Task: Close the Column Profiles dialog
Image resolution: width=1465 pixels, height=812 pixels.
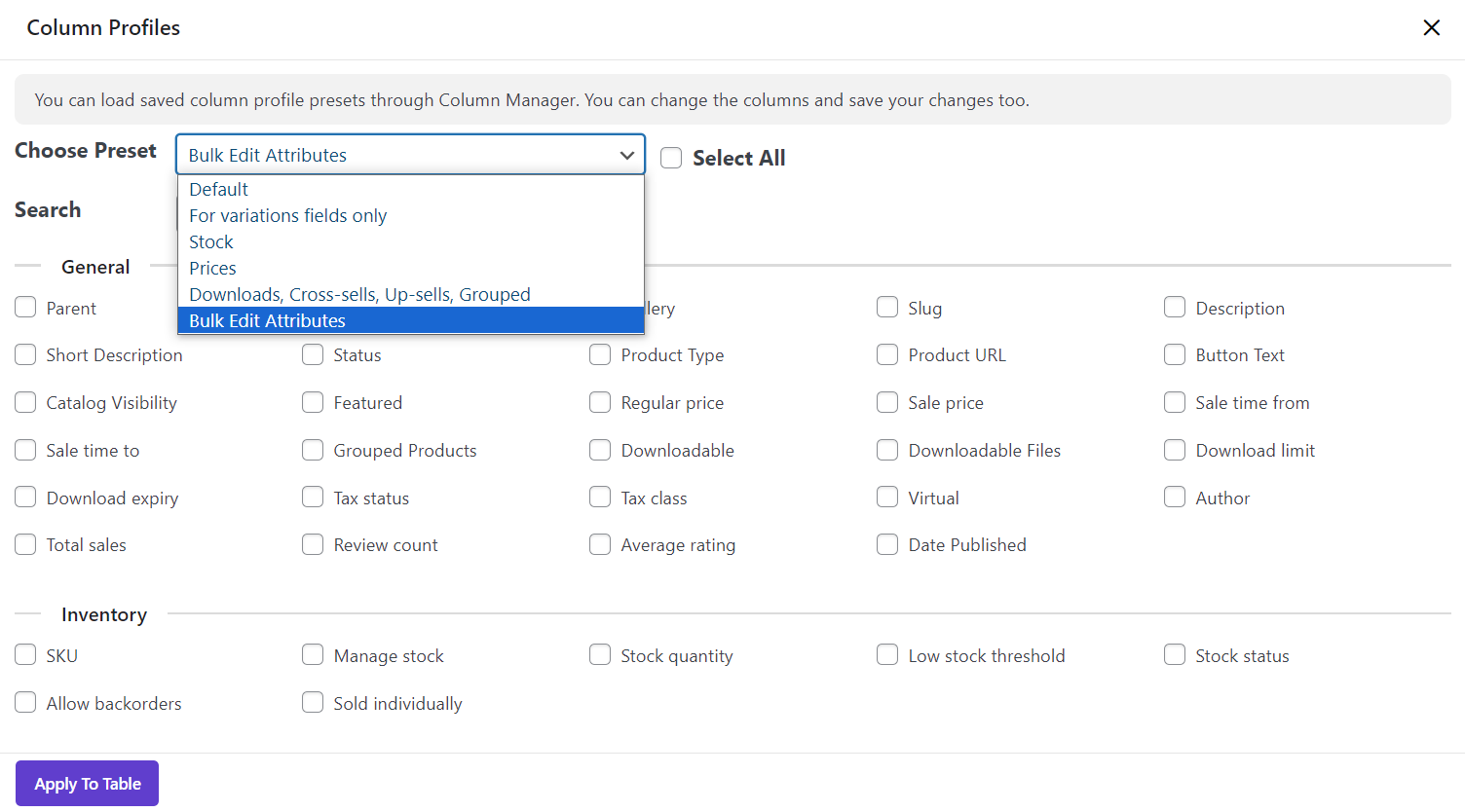Action: coord(1431,27)
